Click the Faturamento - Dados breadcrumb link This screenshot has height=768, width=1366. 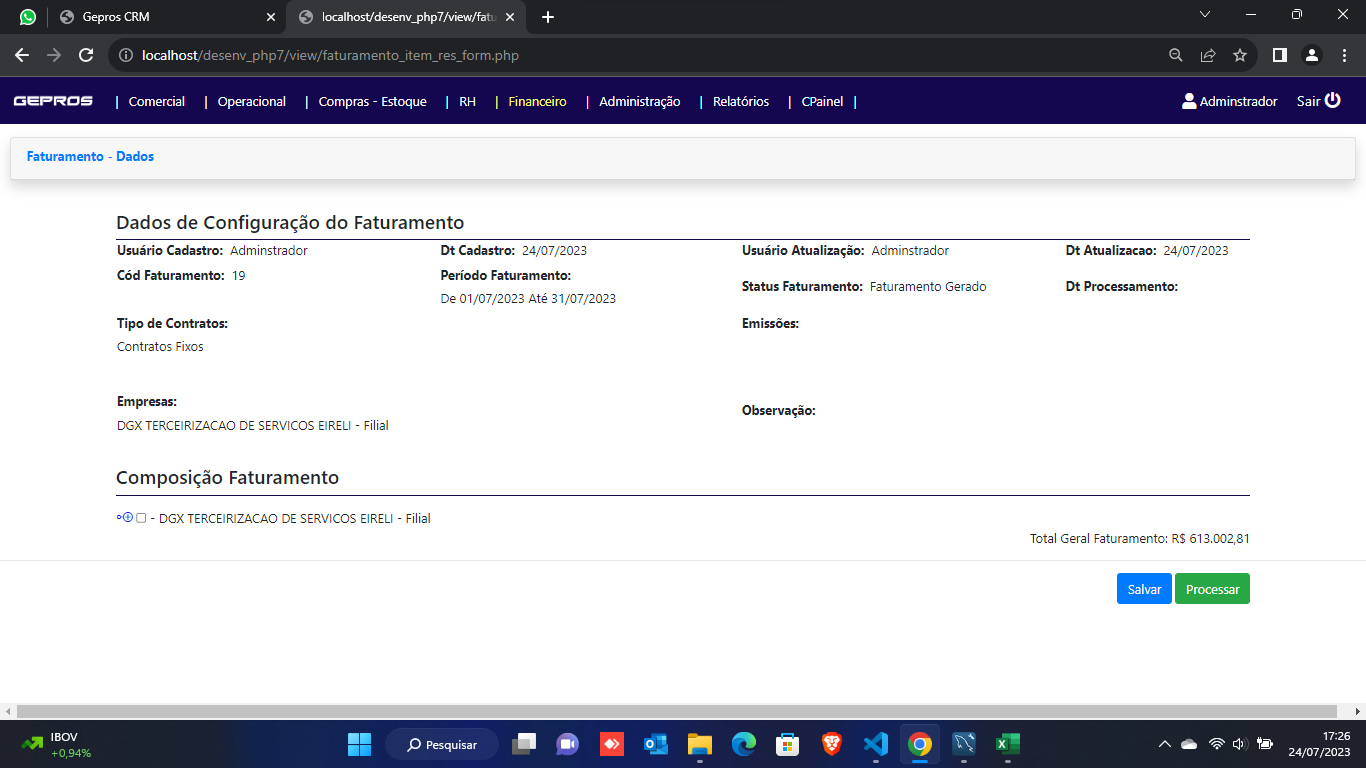(x=90, y=157)
